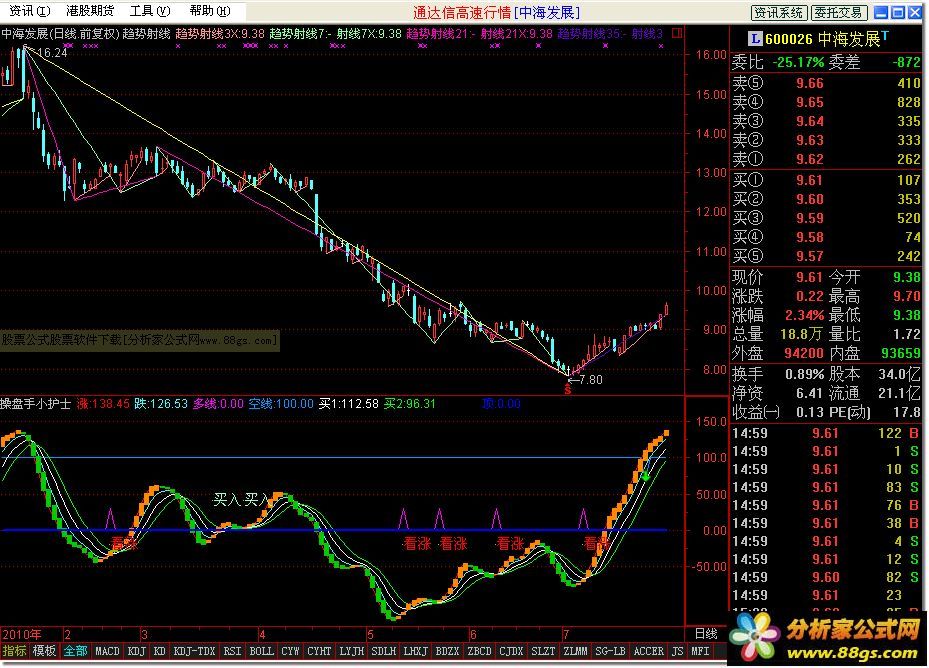This screenshot has width=929, height=668.
Task: Click the 7.80 low price marker
Action: pyautogui.click(x=585, y=379)
